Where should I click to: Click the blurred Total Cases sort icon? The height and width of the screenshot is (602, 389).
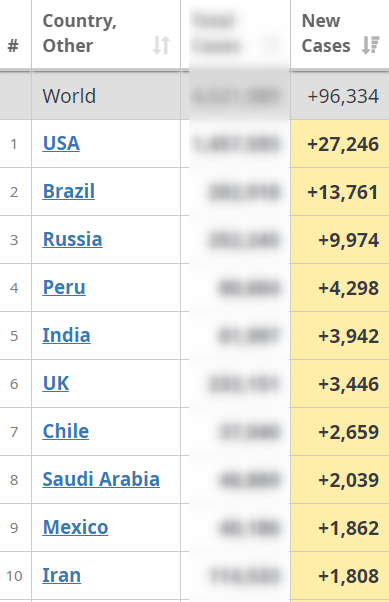[272, 45]
